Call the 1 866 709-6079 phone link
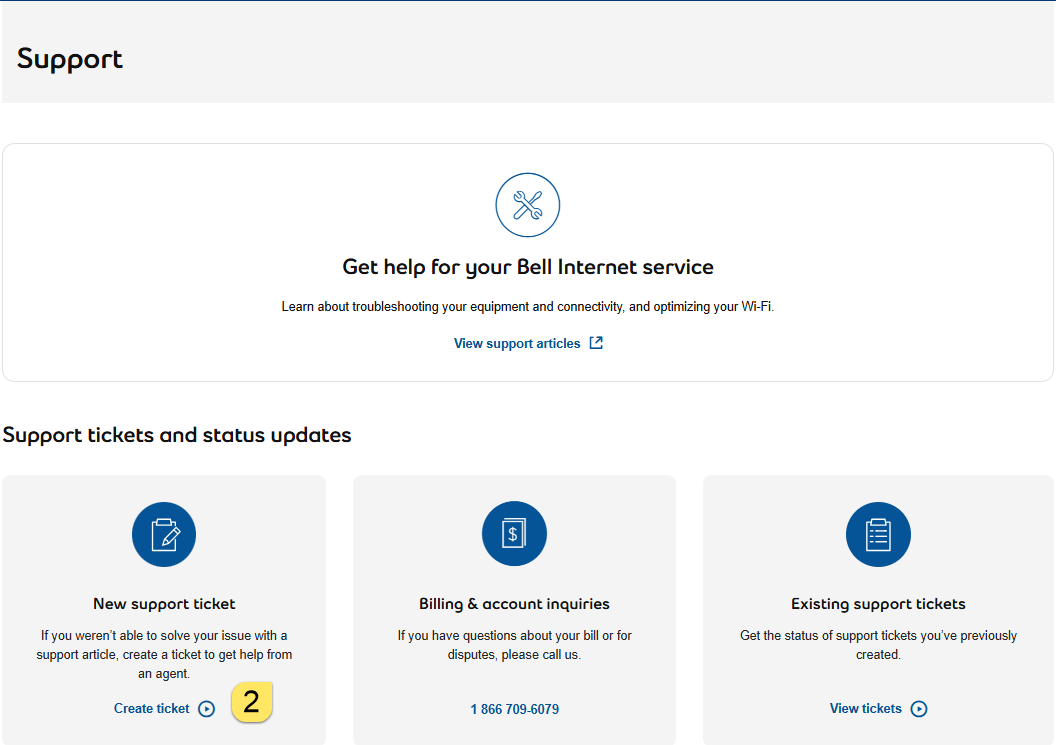The width and height of the screenshot is (1056, 745). tap(514, 709)
